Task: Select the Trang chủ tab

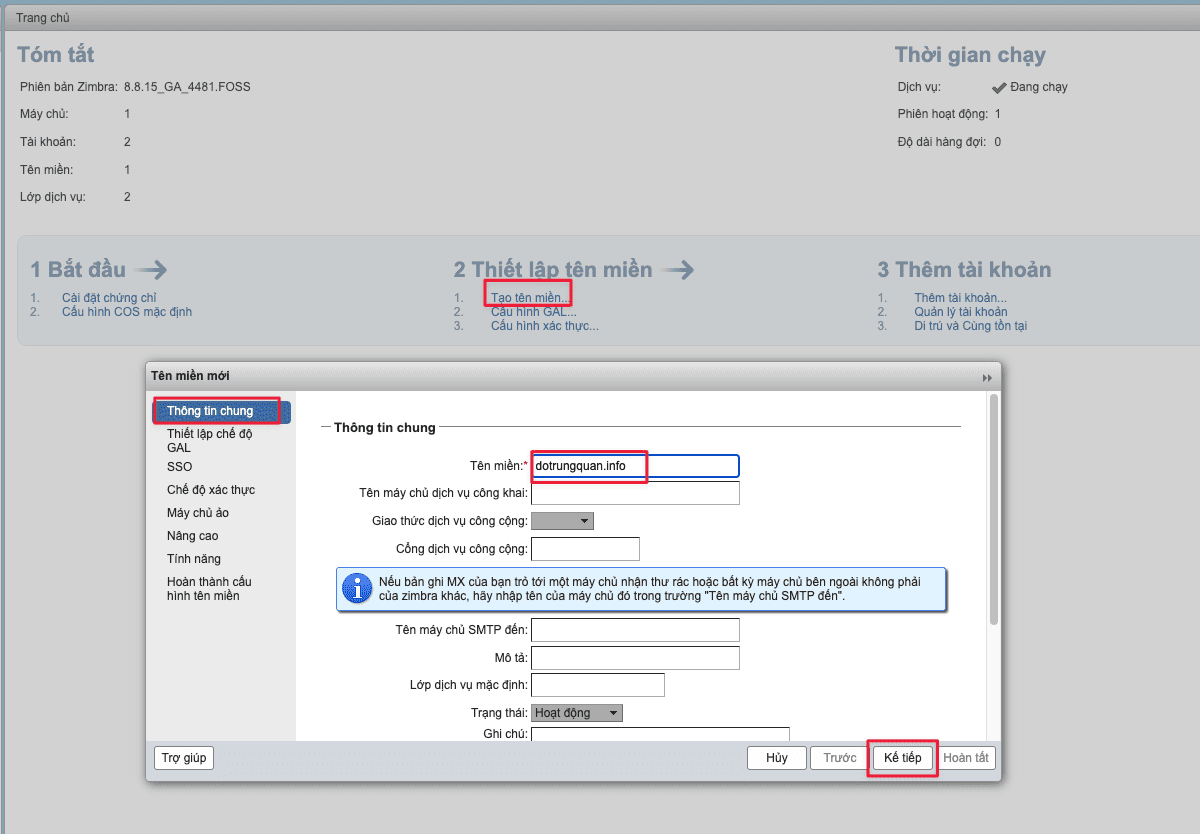Action: [x=43, y=18]
